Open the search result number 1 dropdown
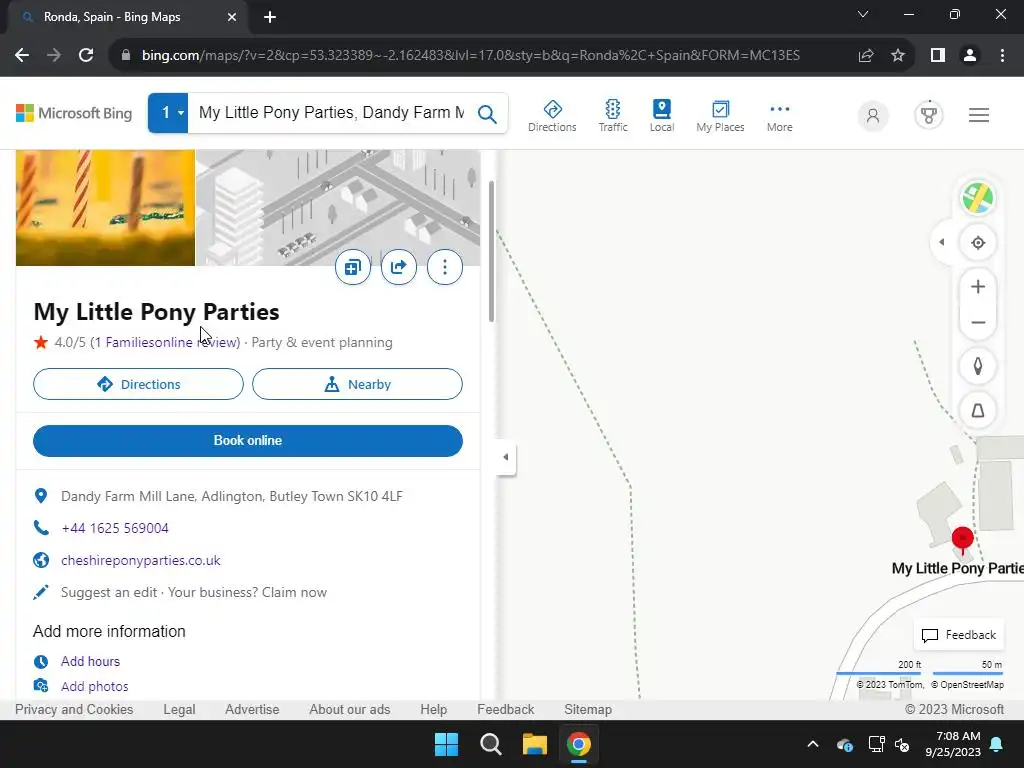This screenshot has width=1024, height=768. point(168,113)
